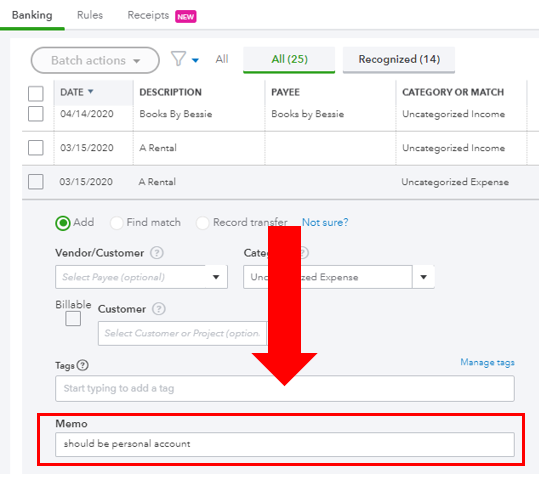Open the Batch actions dropdown
The width and height of the screenshot is (539, 490).
[x=95, y=61]
